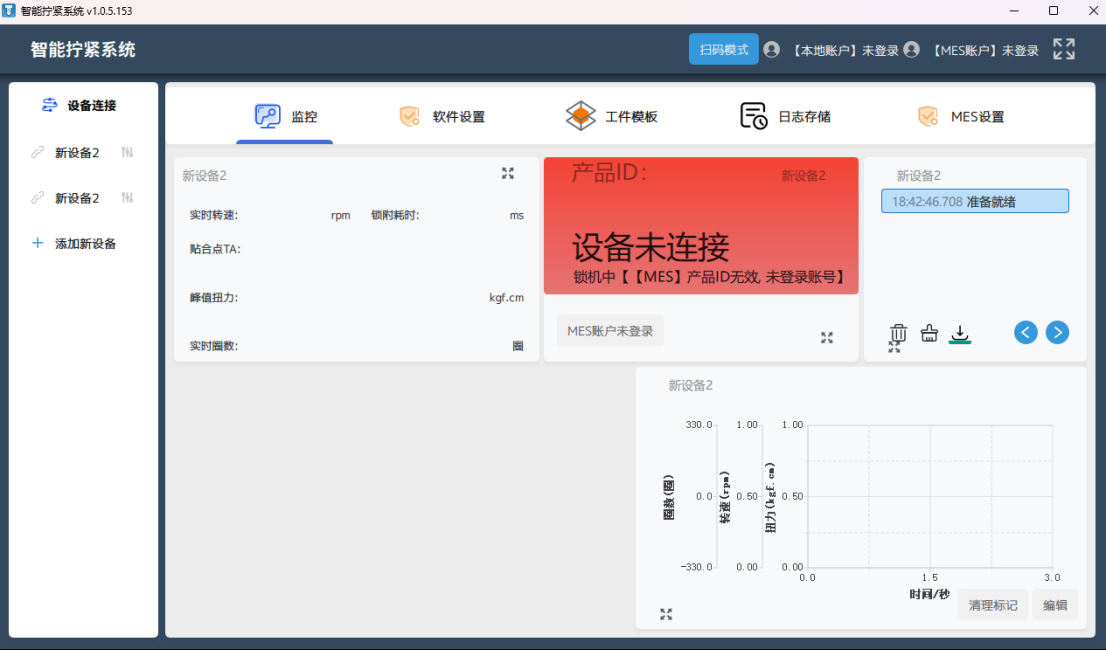Click the app logo in the title bar

pos(9,11)
